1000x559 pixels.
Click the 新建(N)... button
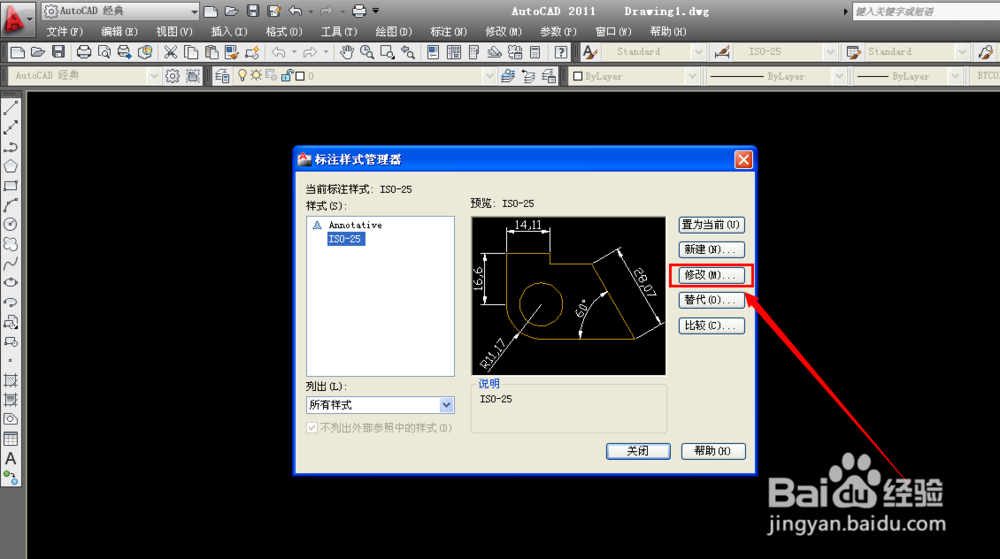(711, 249)
